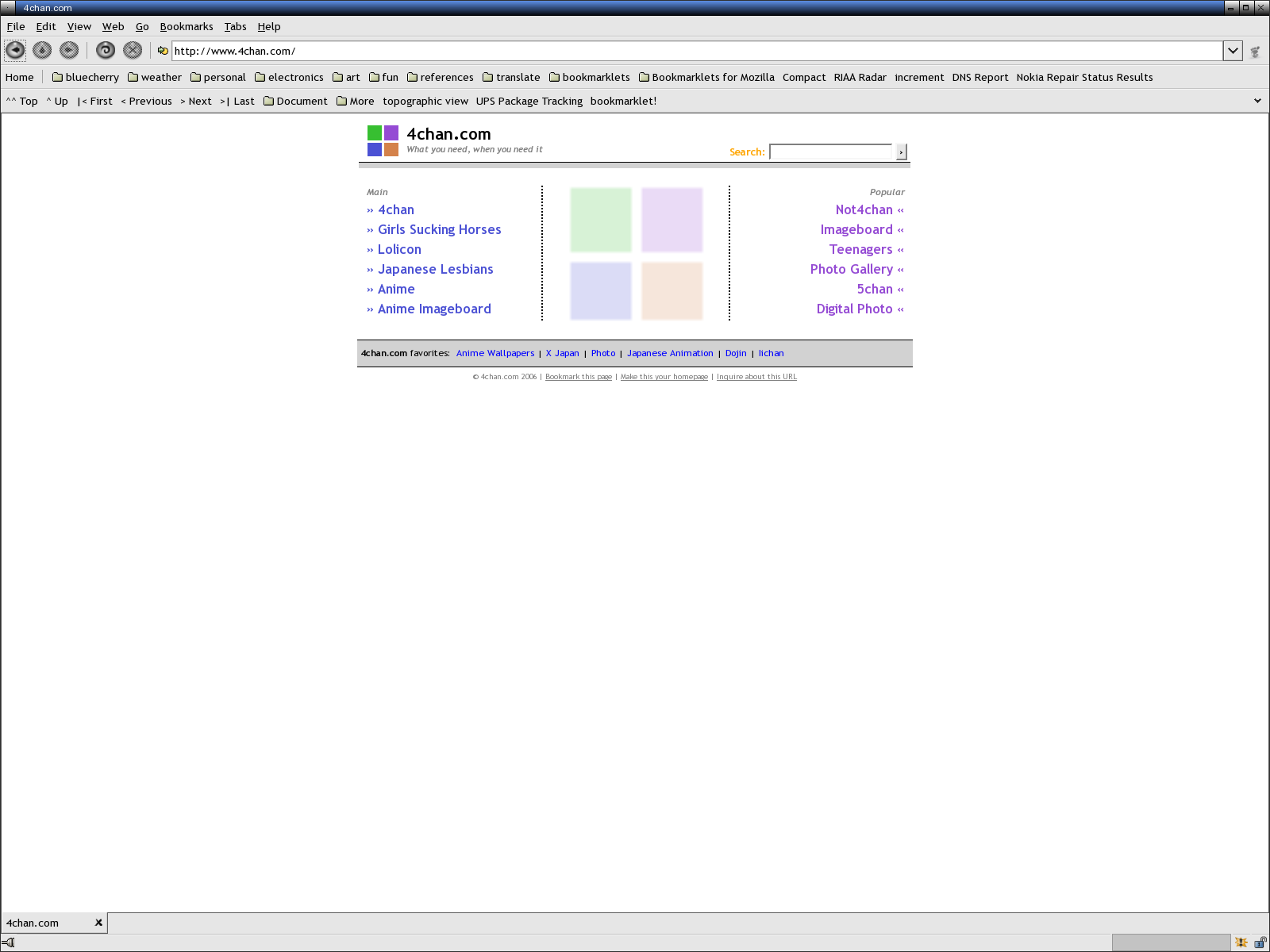Image resolution: width=1270 pixels, height=952 pixels.
Task: Click the blue faded square in page center
Action: [x=601, y=291]
